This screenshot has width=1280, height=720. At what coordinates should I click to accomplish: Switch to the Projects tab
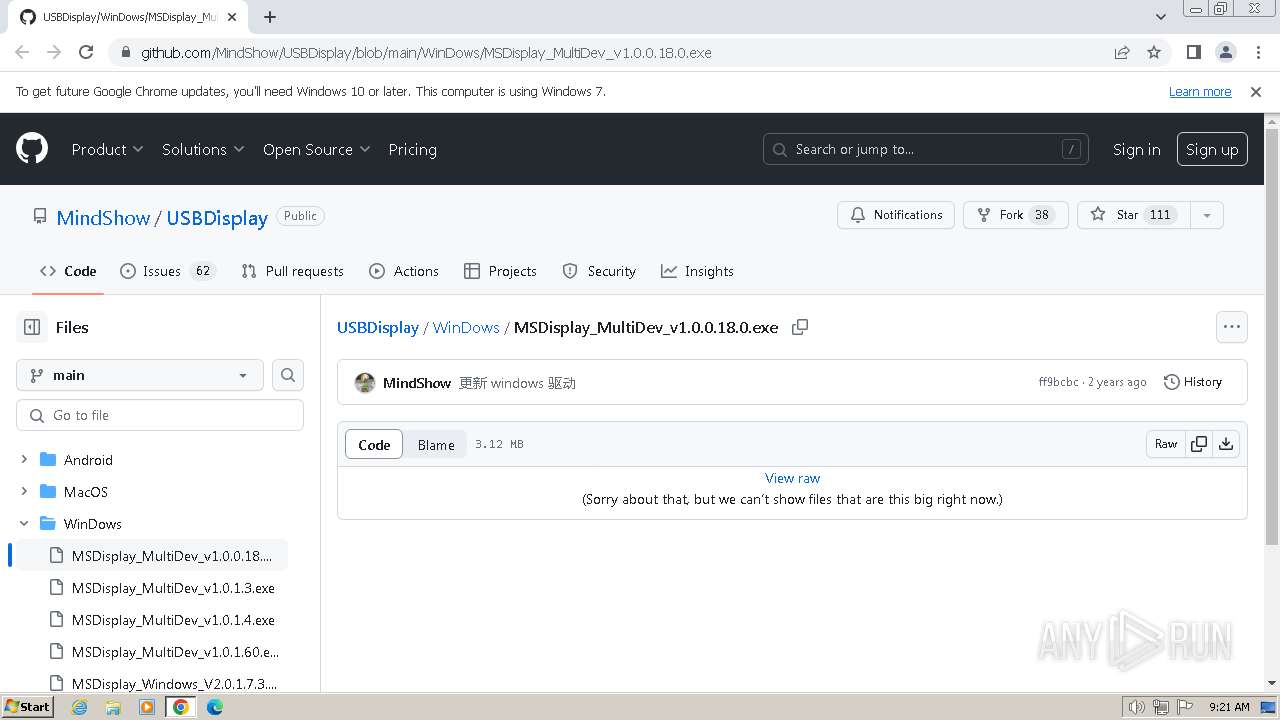[x=500, y=271]
